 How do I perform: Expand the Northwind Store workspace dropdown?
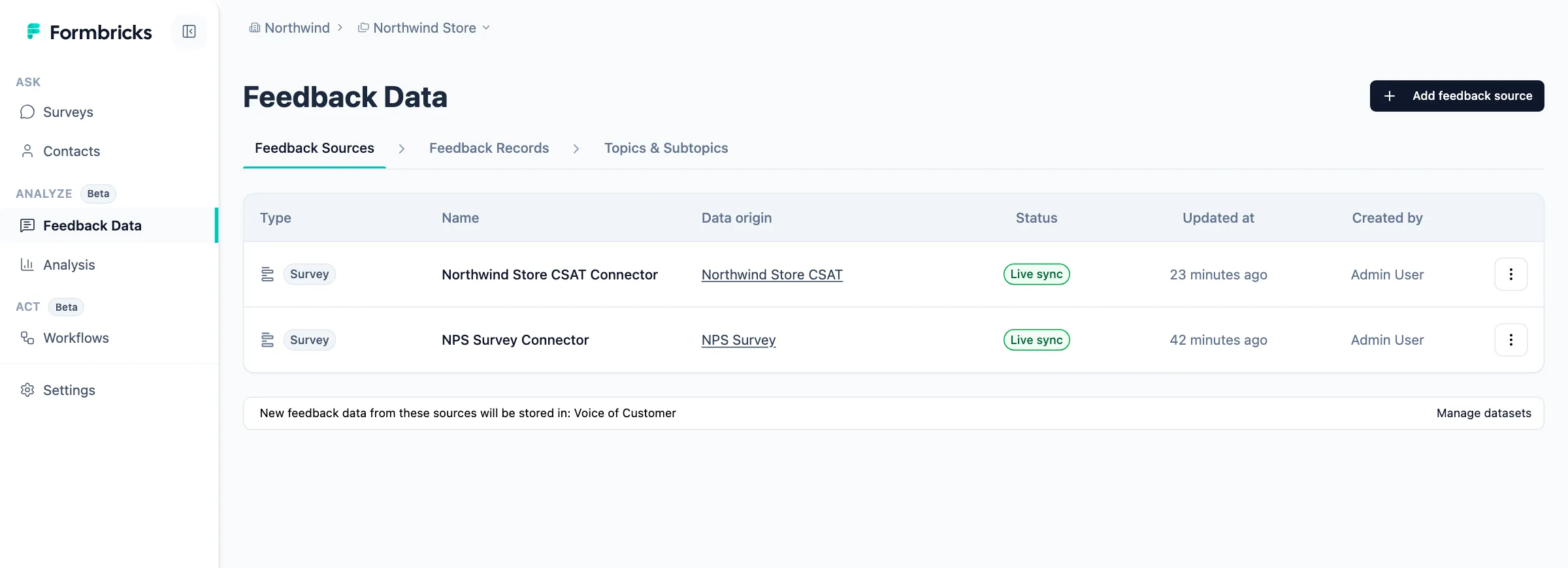click(x=486, y=27)
